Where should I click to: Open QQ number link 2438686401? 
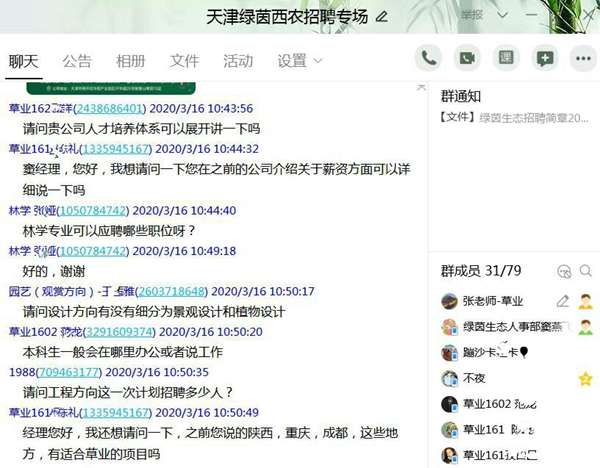pyautogui.click(x=99, y=108)
